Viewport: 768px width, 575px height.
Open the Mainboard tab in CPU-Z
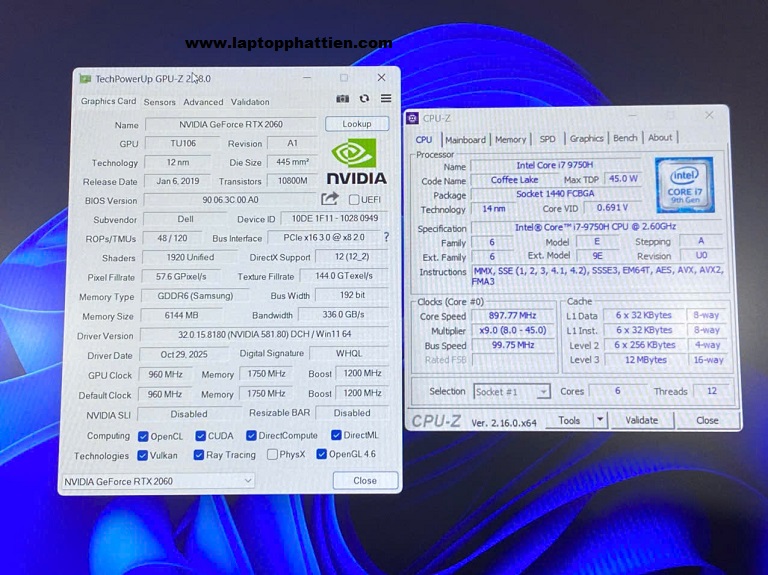465,140
